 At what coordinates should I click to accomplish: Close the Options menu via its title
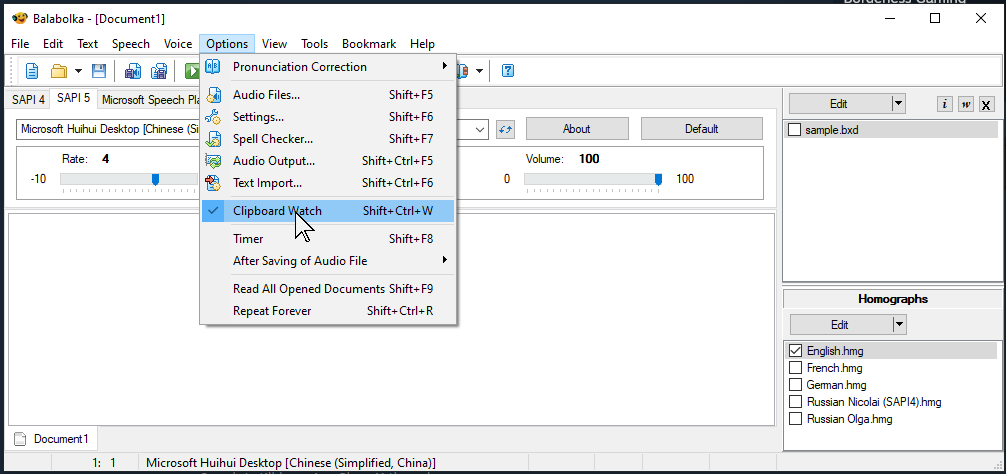click(227, 44)
